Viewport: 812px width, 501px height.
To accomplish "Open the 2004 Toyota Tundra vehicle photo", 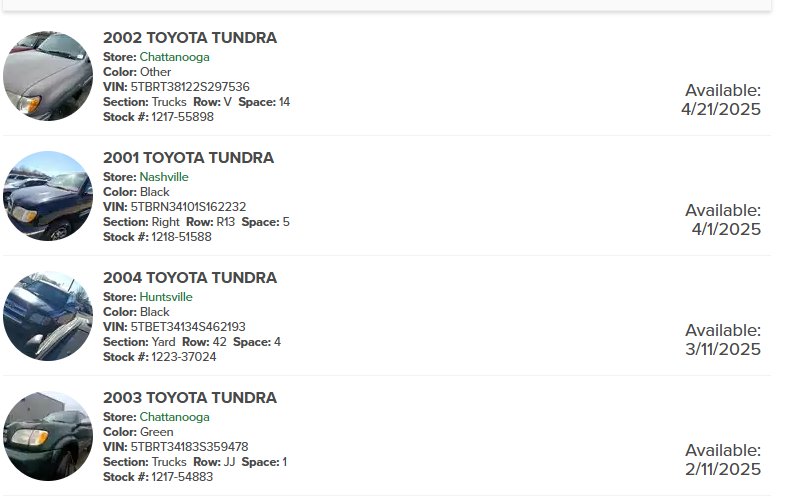I will [x=48, y=316].
